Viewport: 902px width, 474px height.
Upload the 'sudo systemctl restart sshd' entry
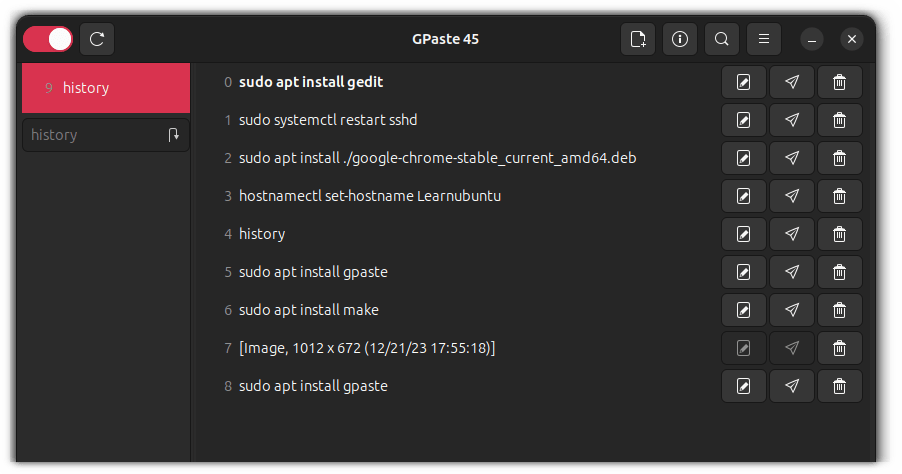click(x=791, y=120)
